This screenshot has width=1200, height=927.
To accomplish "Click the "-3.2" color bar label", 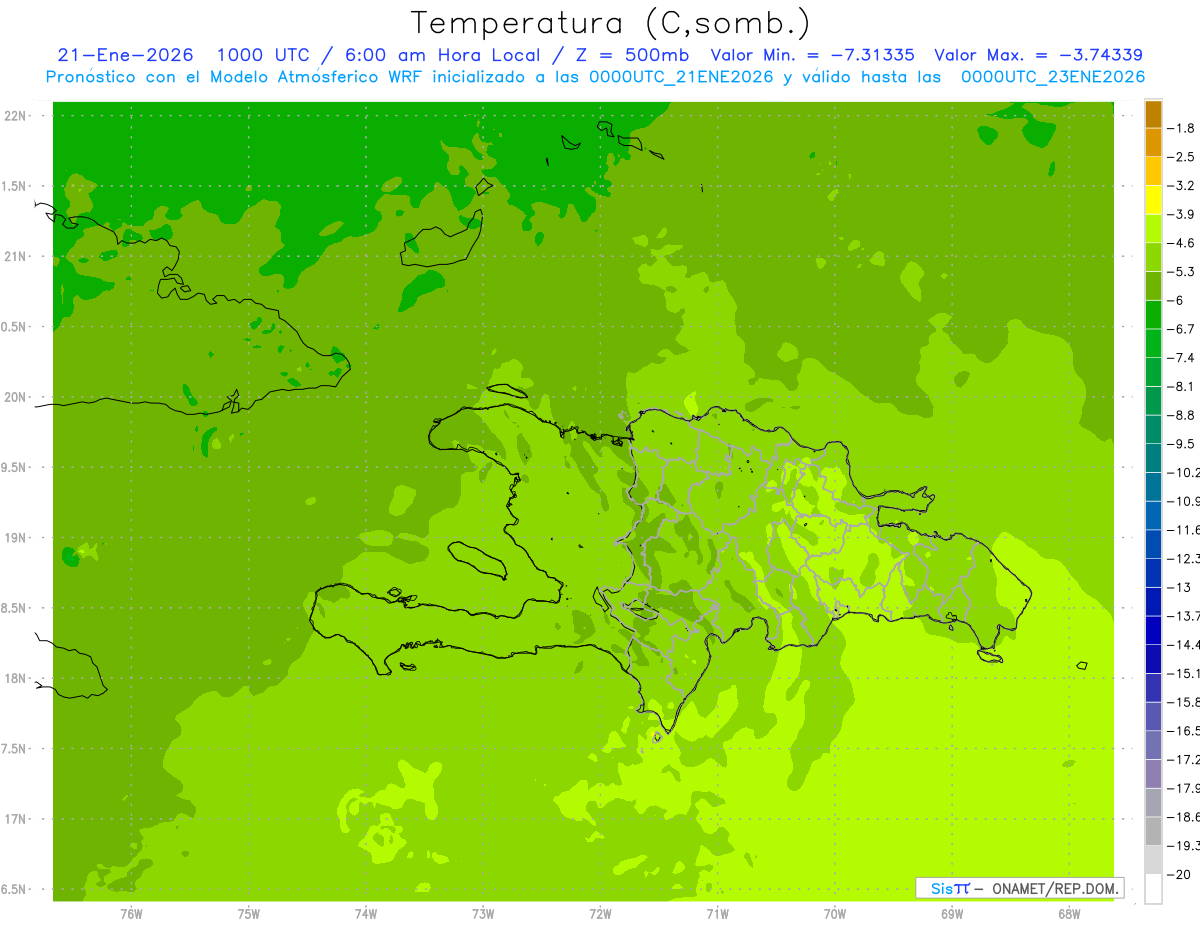I will [x=1183, y=186].
